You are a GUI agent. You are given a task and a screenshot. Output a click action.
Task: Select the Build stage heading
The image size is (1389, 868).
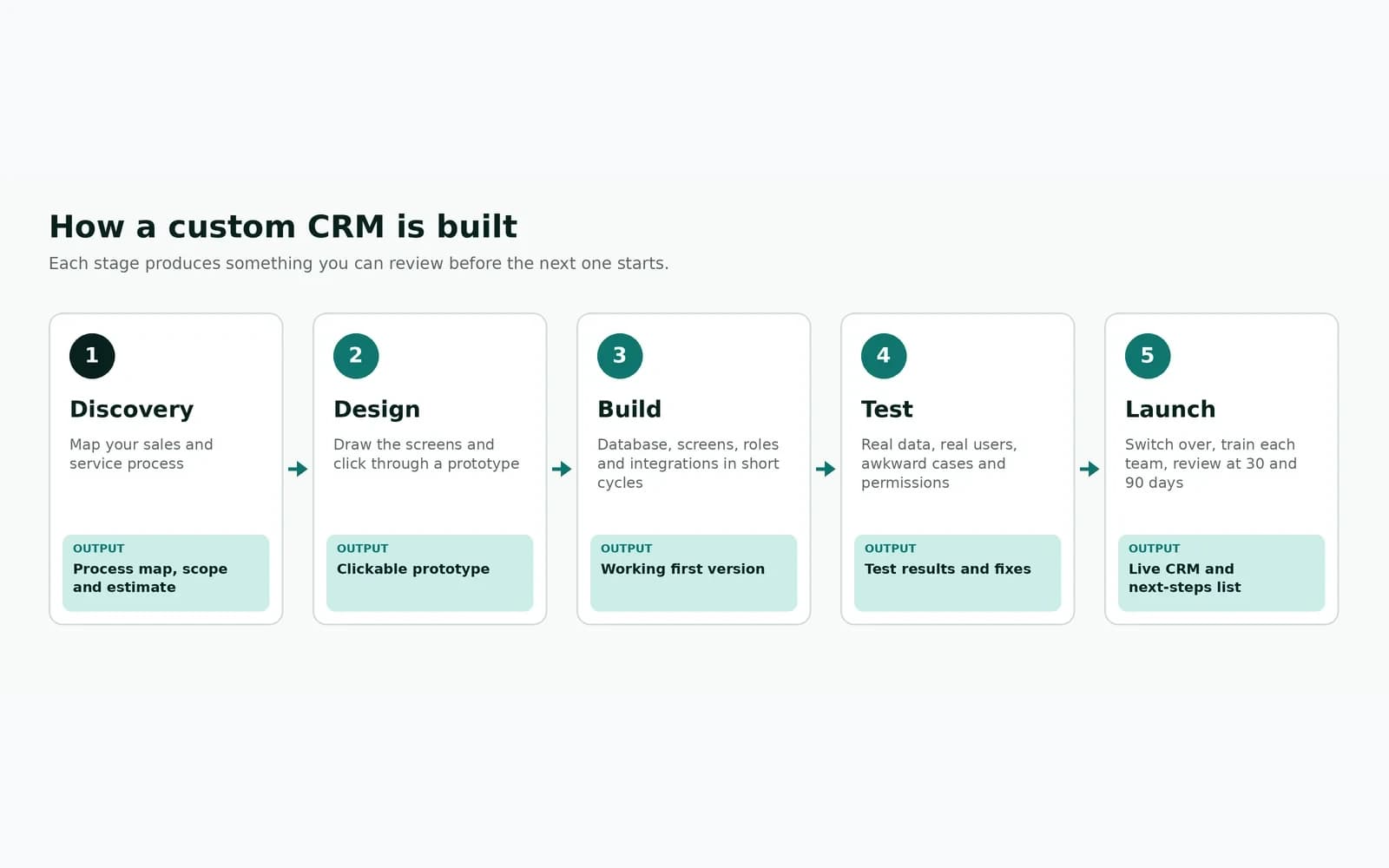click(629, 409)
